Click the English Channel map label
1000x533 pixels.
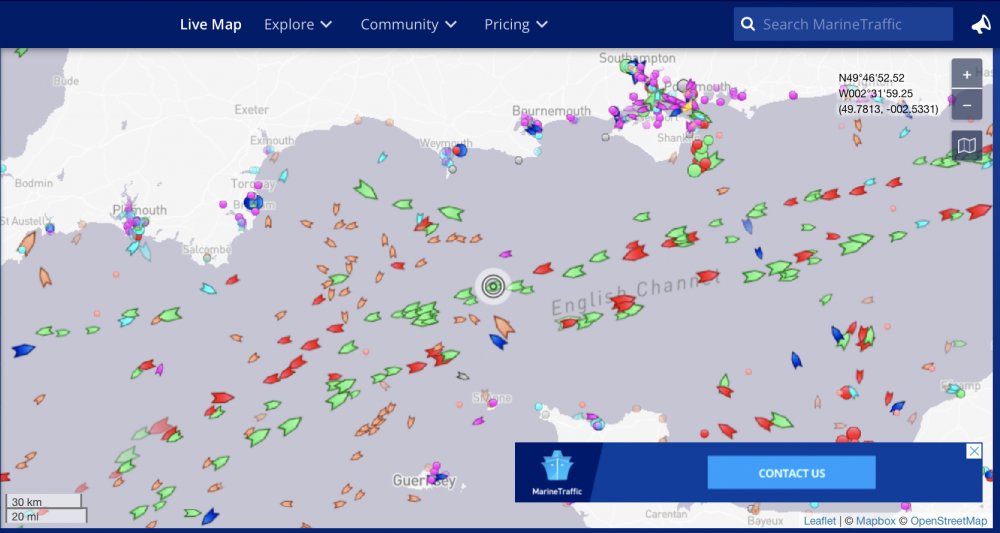pos(634,296)
